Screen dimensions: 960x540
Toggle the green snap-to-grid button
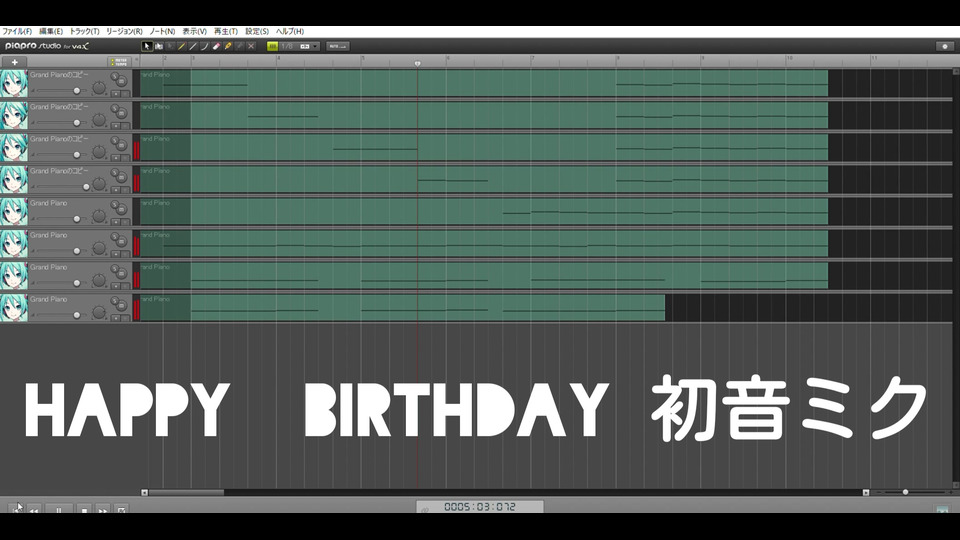tap(272, 47)
